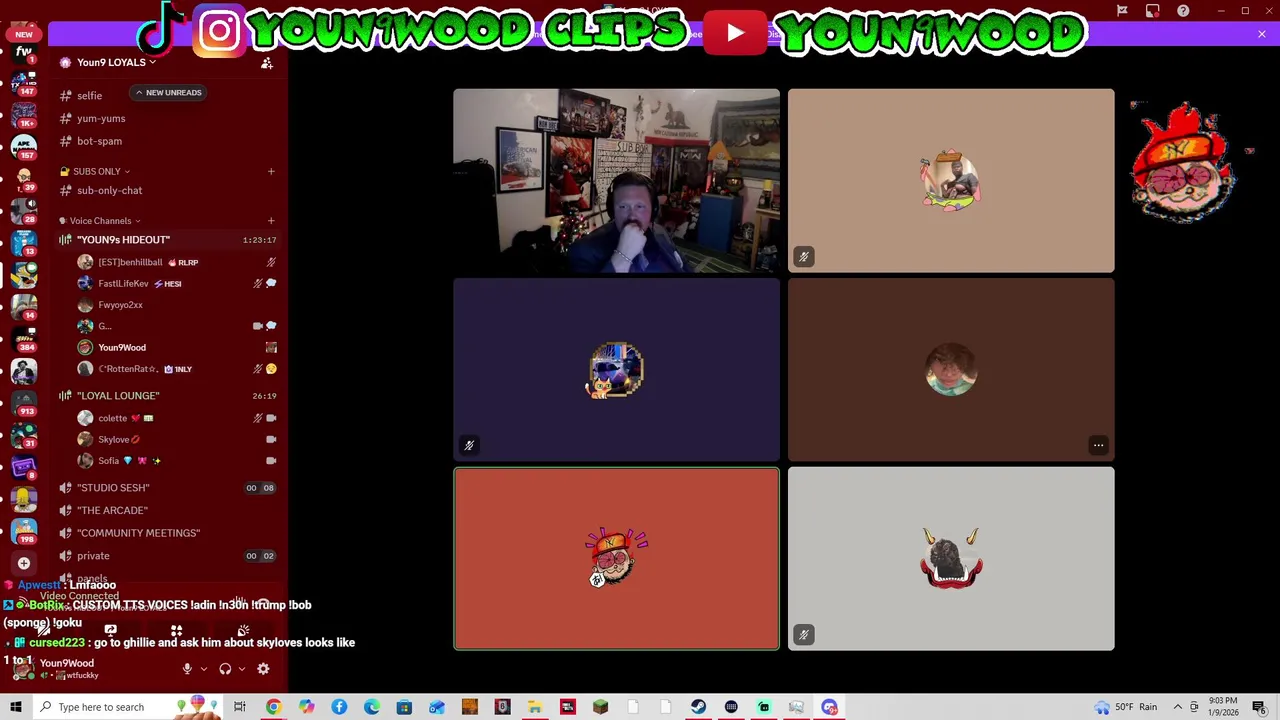Open the invite people icon beside Youn9 LOYALS

(x=267, y=63)
